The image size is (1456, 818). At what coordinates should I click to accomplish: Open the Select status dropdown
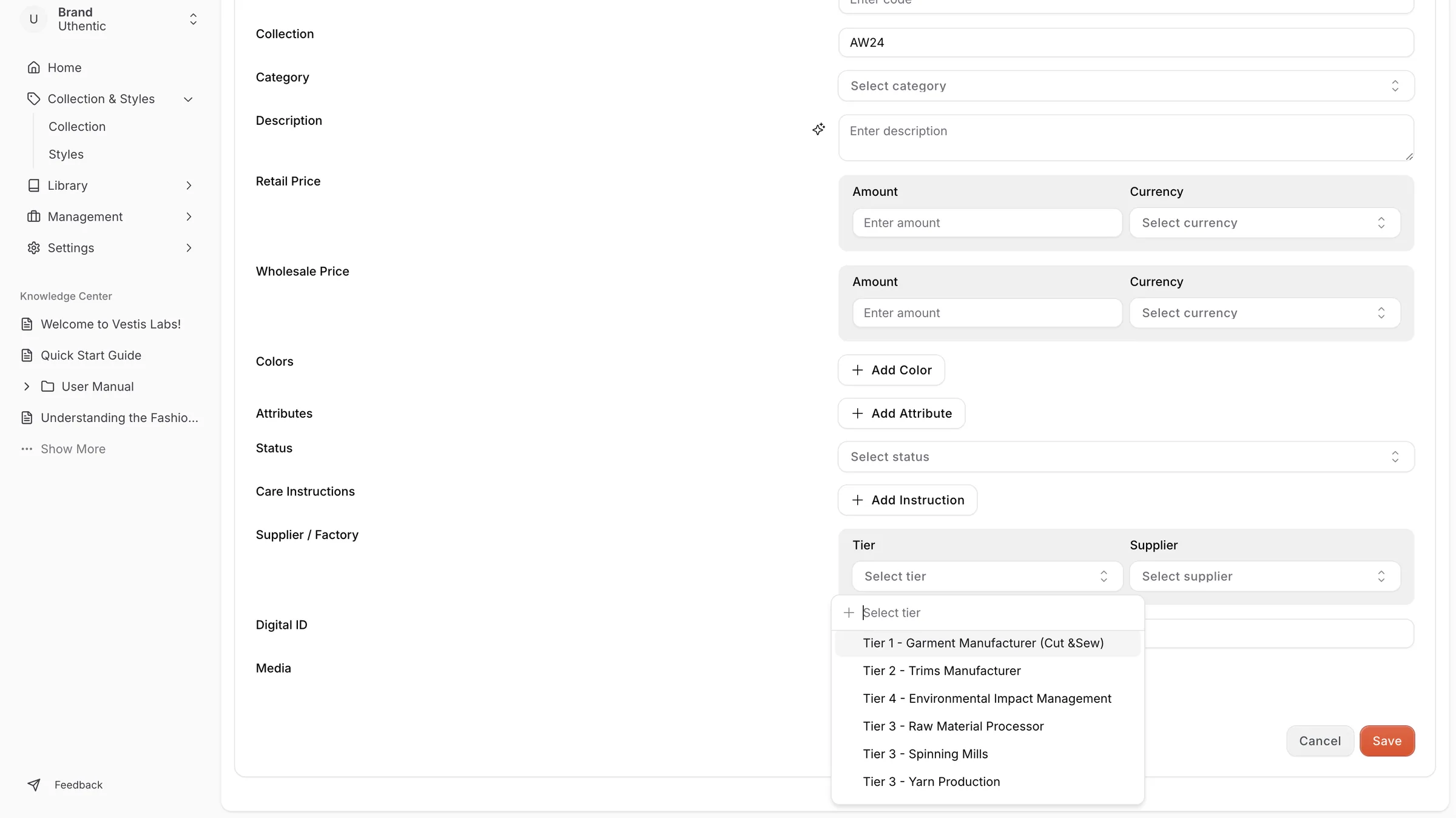(x=1126, y=457)
